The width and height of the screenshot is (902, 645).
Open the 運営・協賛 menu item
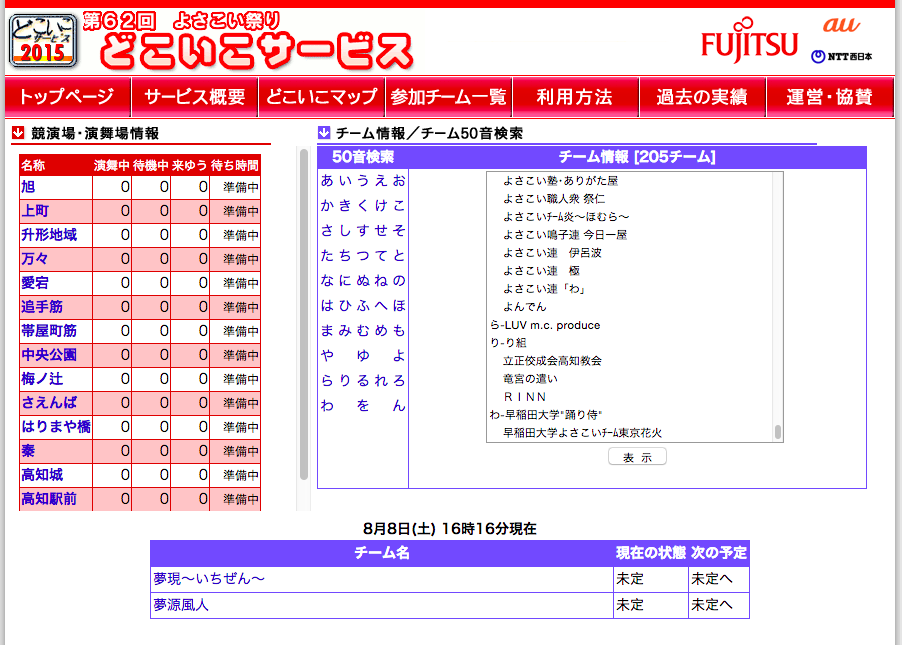830,97
